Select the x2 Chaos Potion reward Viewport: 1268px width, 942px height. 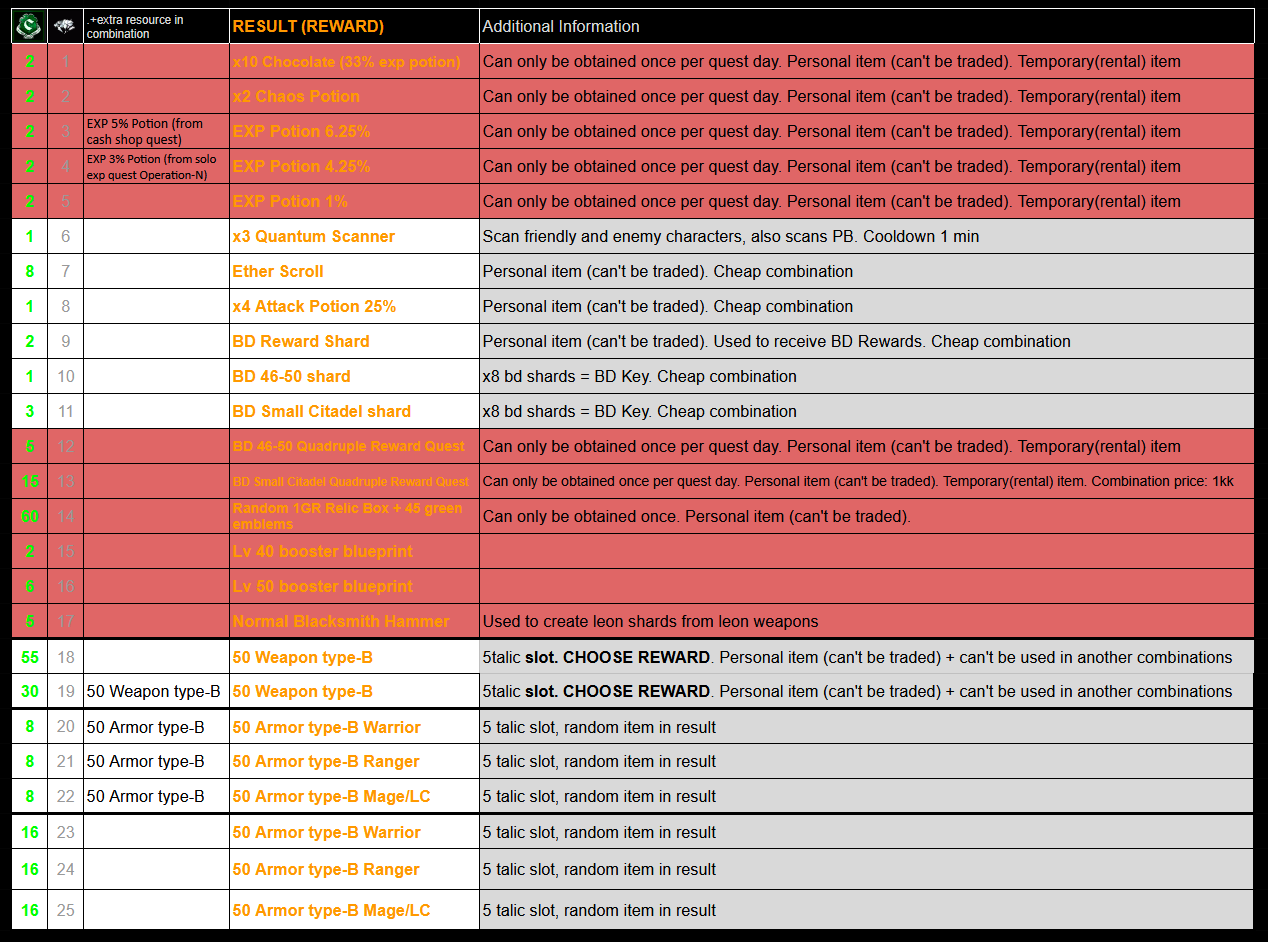click(296, 97)
